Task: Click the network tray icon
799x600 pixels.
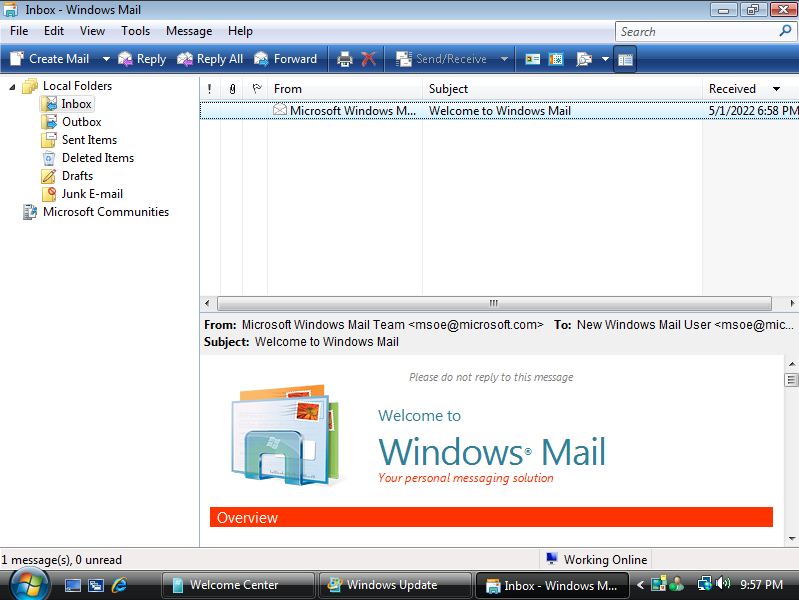Action: pos(704,584)
